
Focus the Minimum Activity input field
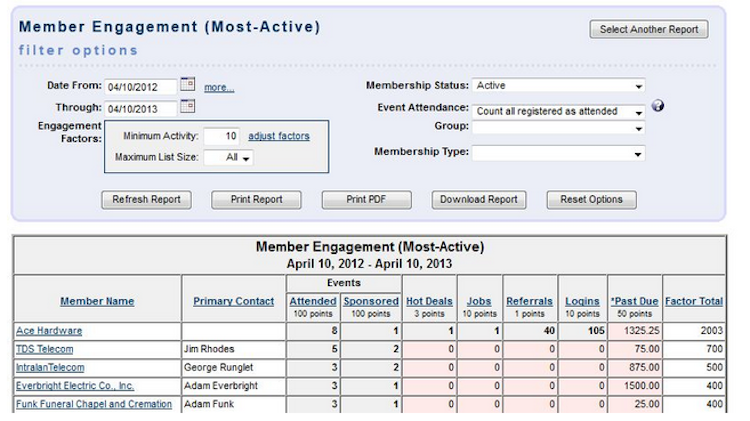[222, 136]
